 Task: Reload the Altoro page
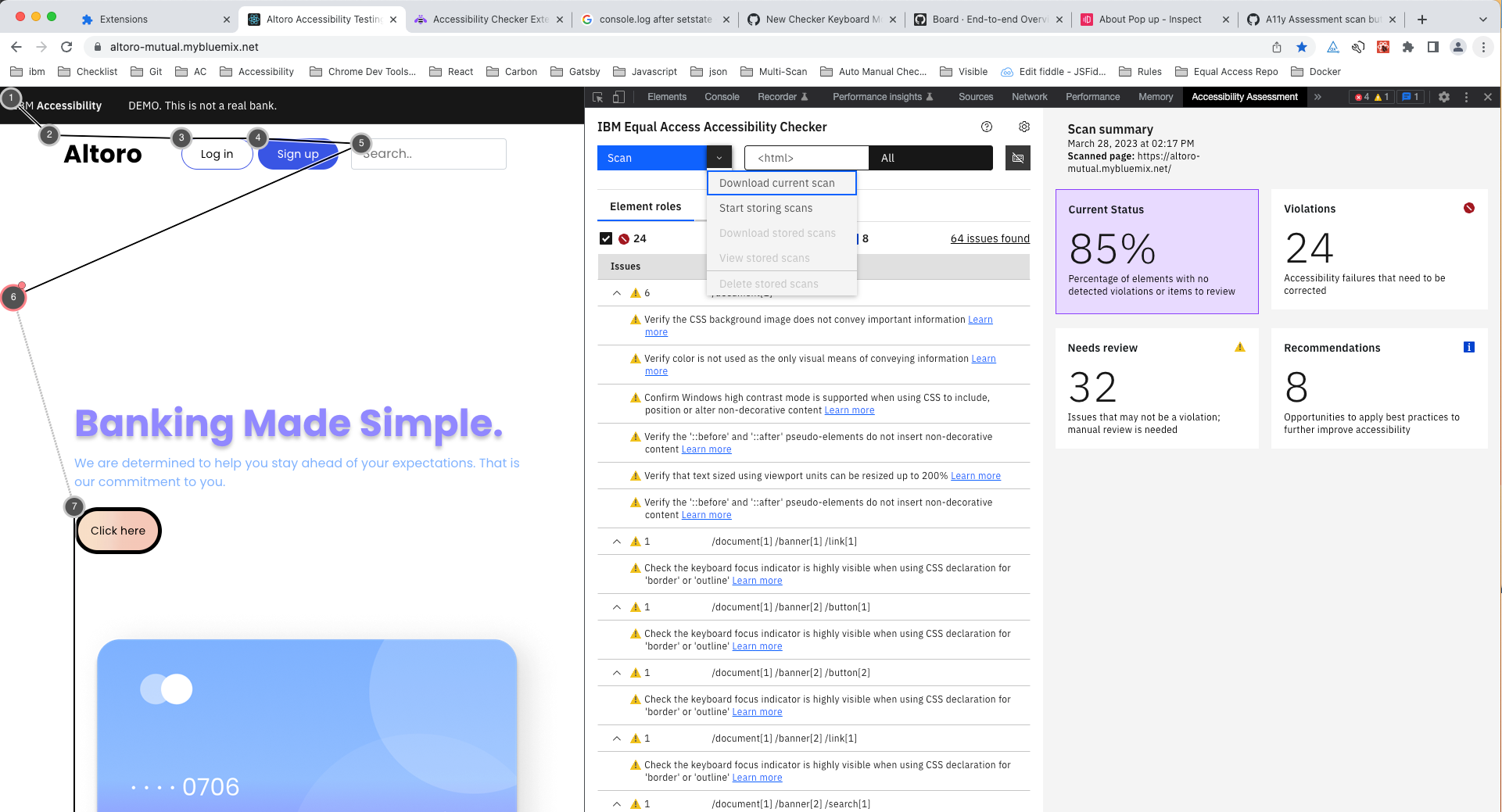[66, 47]
